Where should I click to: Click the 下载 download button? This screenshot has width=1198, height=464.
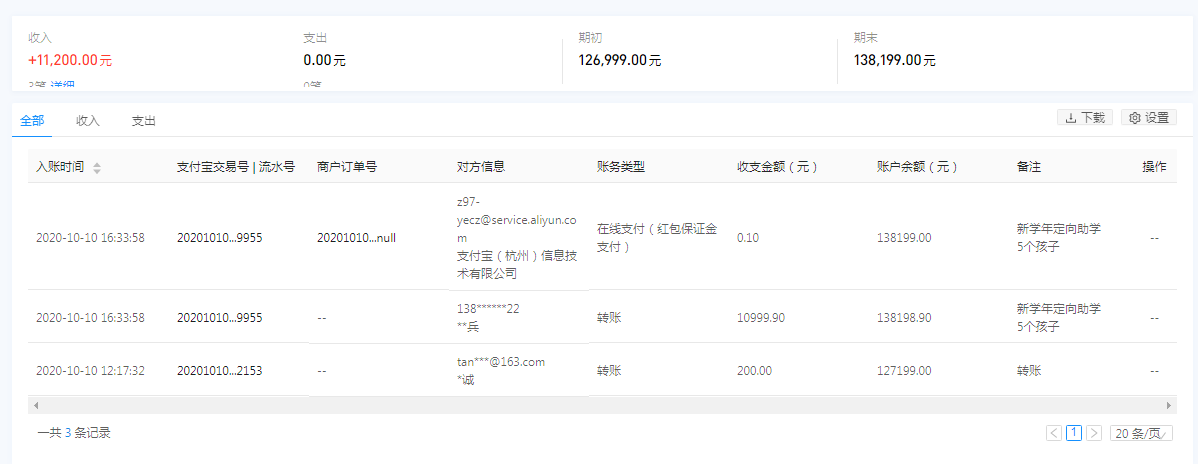click(1084, 118)
